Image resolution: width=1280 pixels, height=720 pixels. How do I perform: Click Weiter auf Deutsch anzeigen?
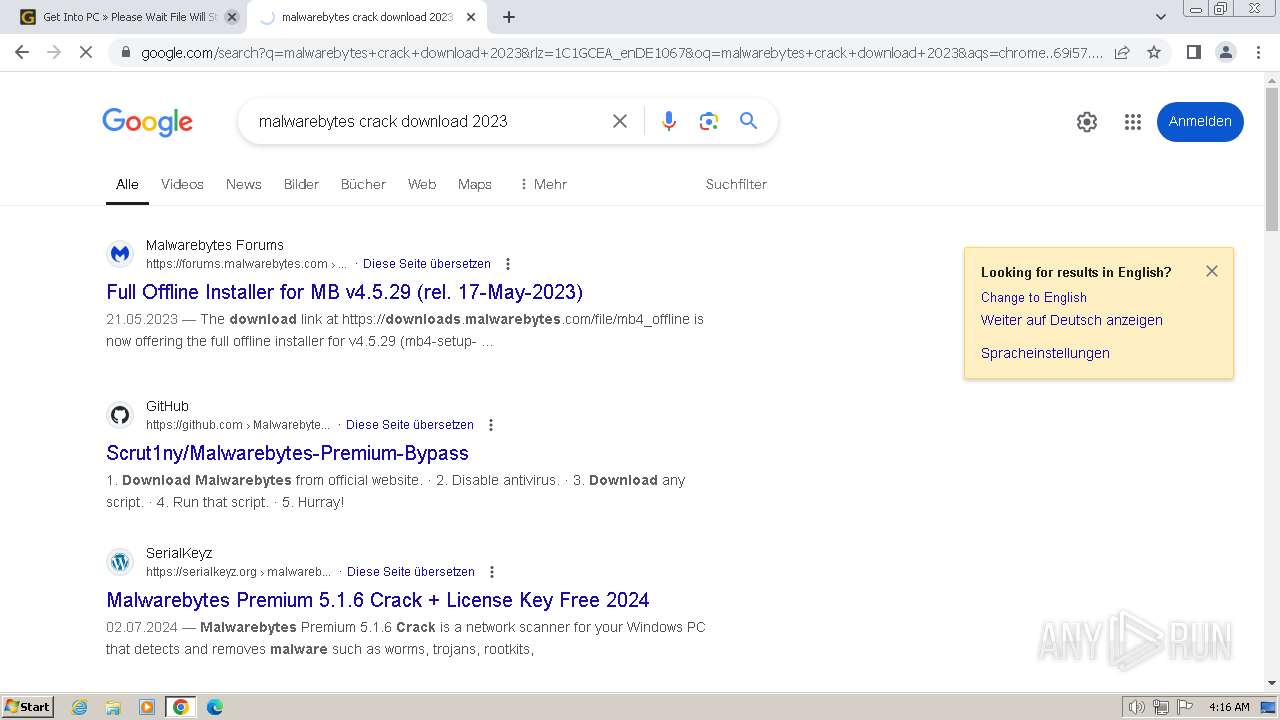coord(1072,320)
